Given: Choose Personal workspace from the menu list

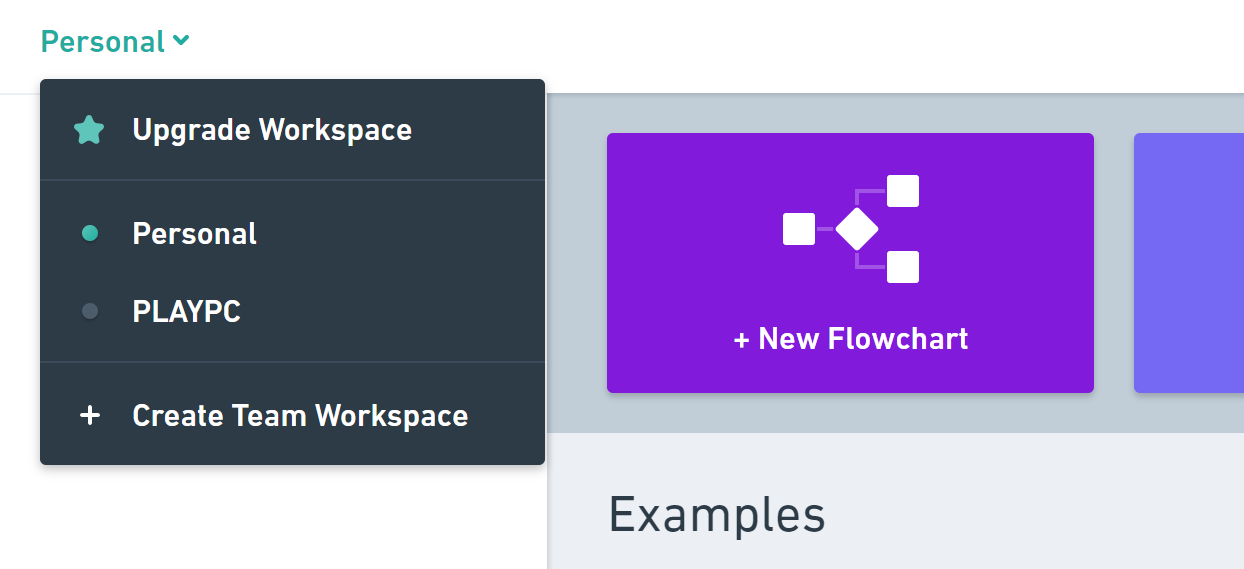Looking at the screenshot, I should pos(195,234).
